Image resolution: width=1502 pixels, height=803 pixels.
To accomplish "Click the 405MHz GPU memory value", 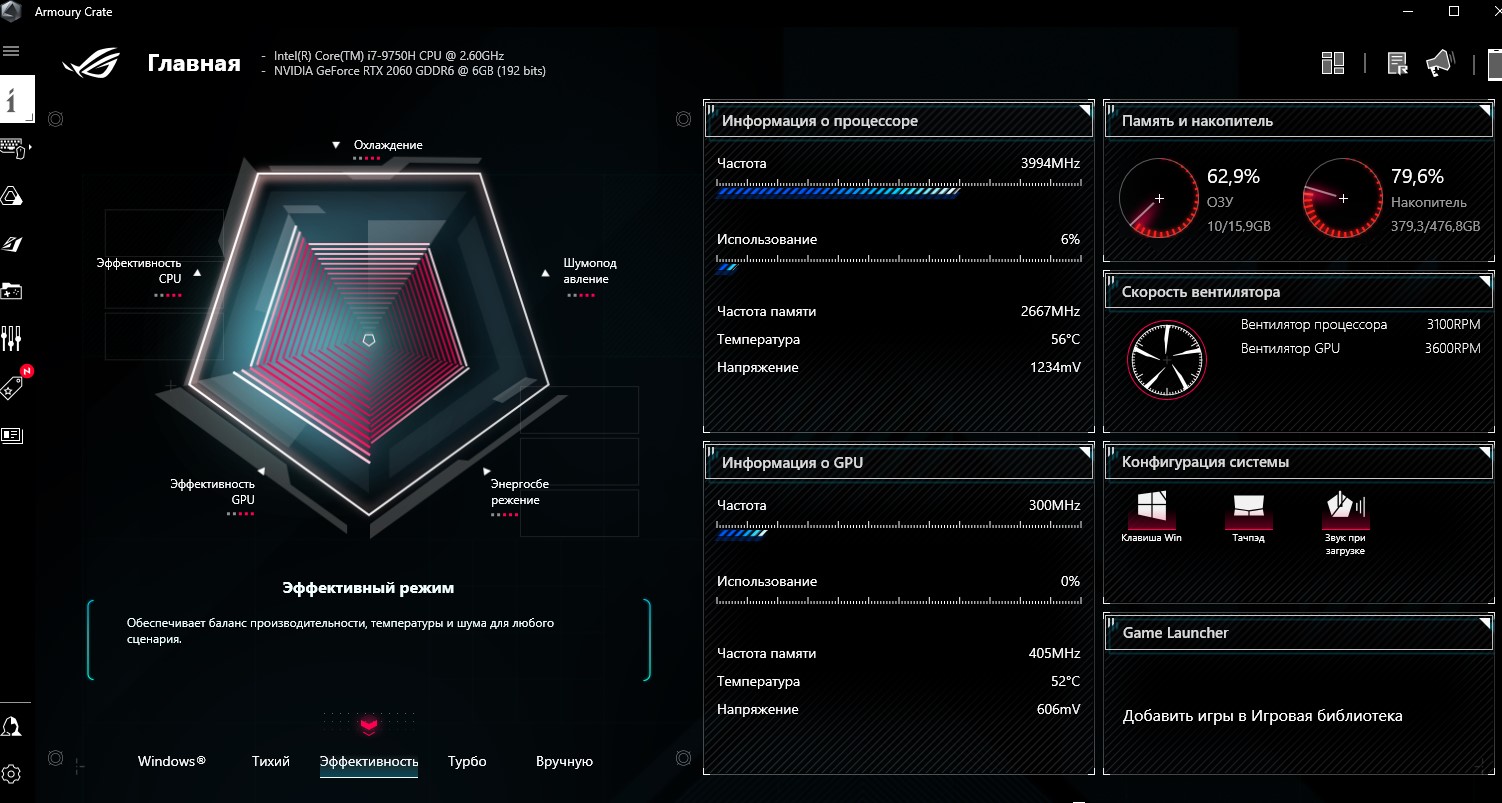I will (x=1054, y=654).
